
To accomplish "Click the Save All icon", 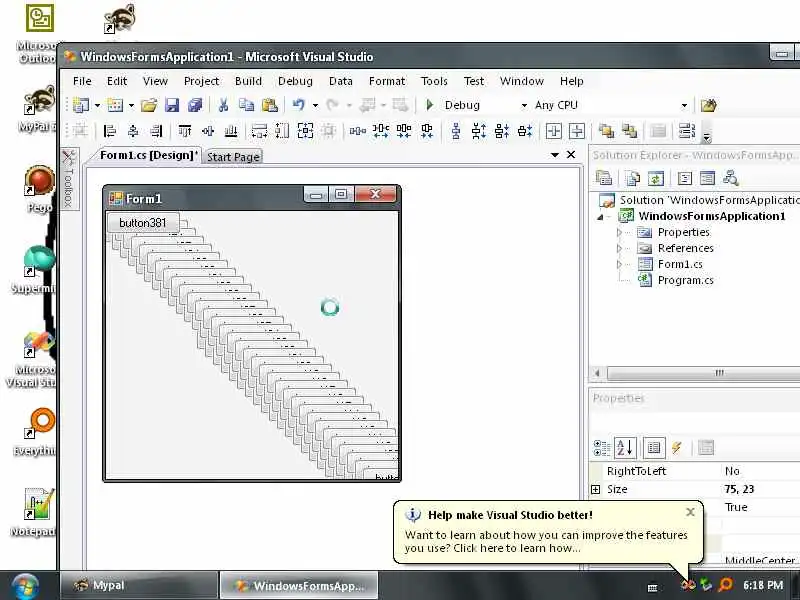I will click(195, 105).
